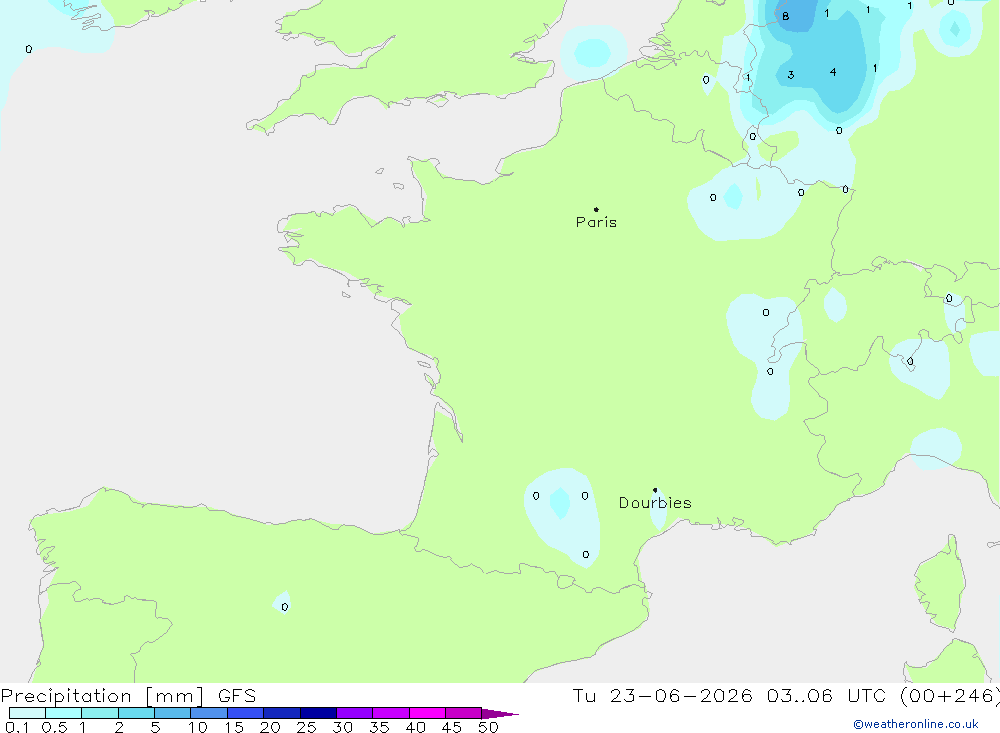The height and width of the screenshot is (733, 1000).
Task: Click the violet 30 mm legend swatch
Action: click(x=355, y=713)
